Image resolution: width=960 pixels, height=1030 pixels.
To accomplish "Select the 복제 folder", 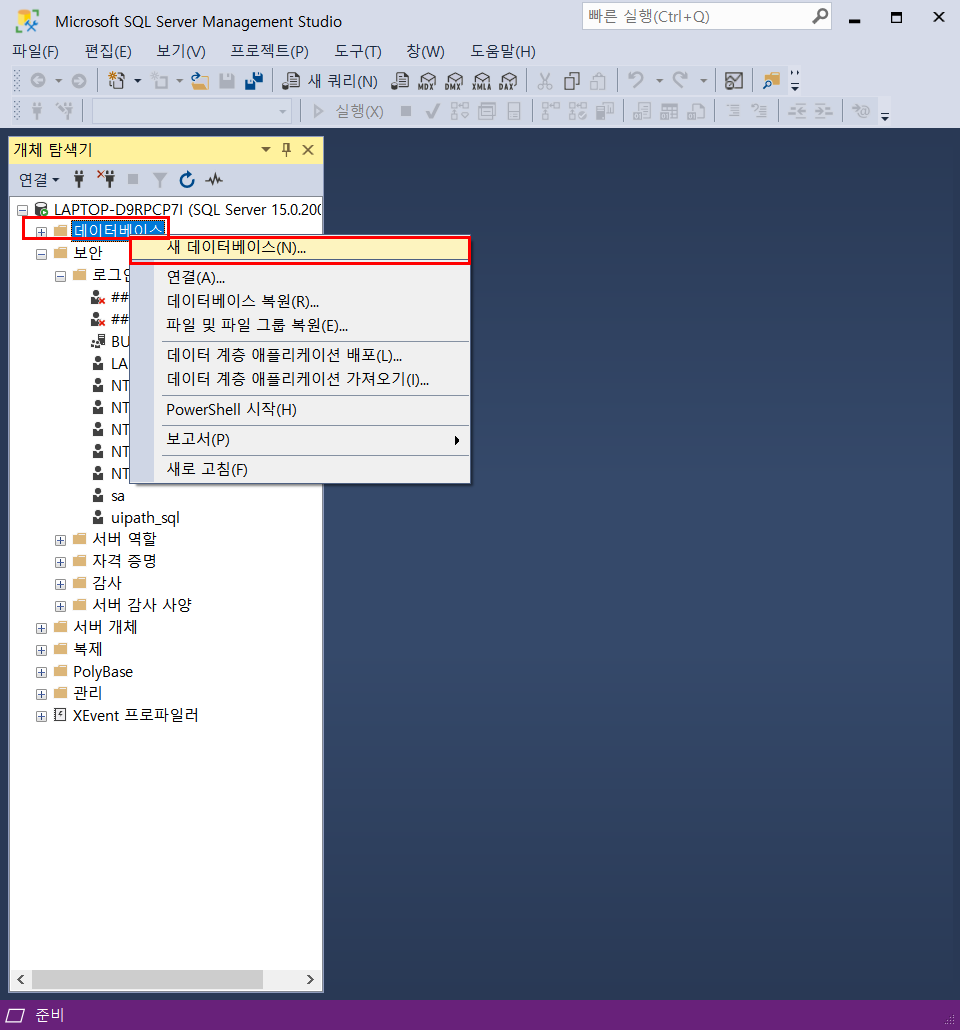I will click(87, 650).
